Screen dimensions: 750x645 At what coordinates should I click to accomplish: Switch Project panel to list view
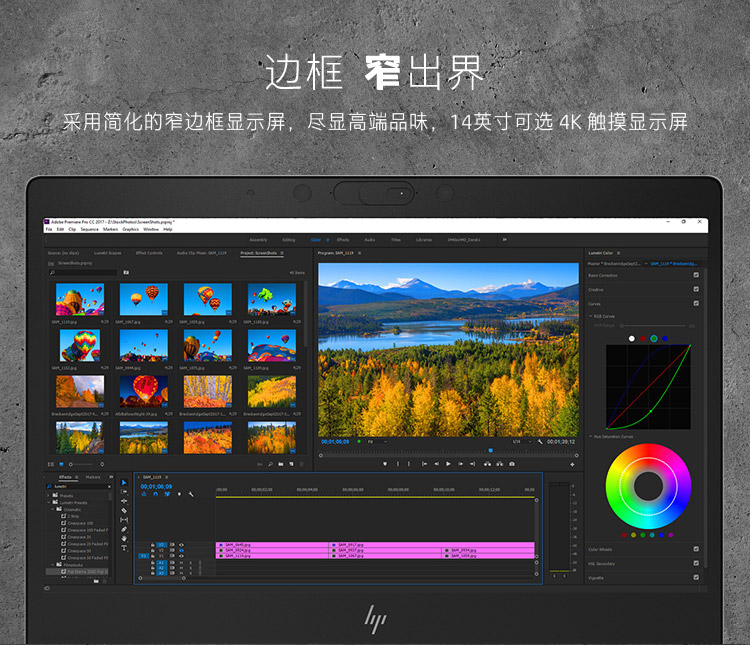coord(51,464)
